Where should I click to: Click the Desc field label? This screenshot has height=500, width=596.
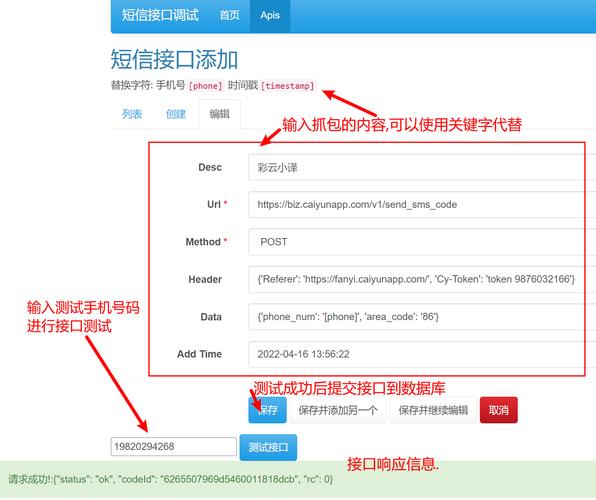click(x=210, y=167)
